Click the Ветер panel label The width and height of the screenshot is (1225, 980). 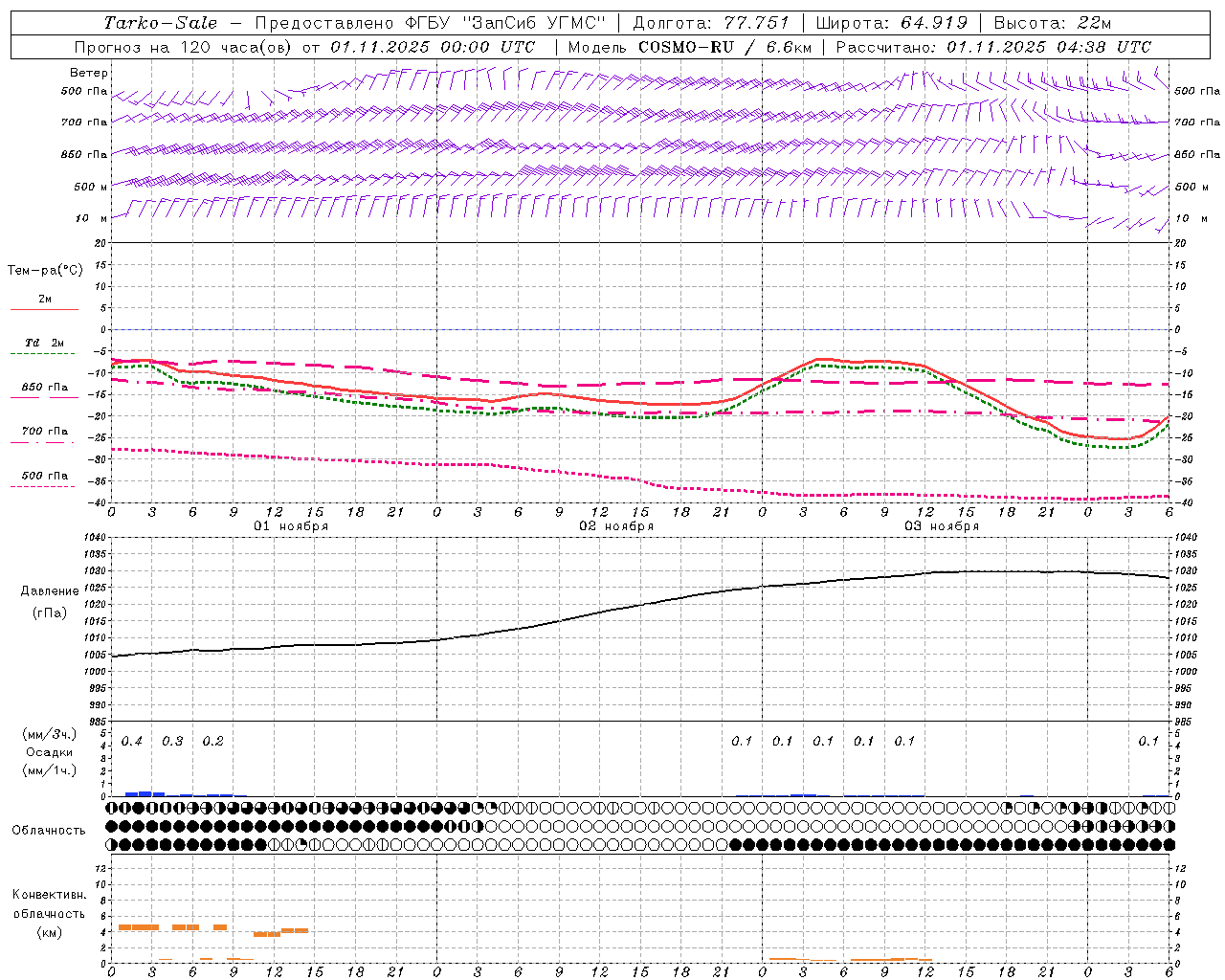[89, 73]
